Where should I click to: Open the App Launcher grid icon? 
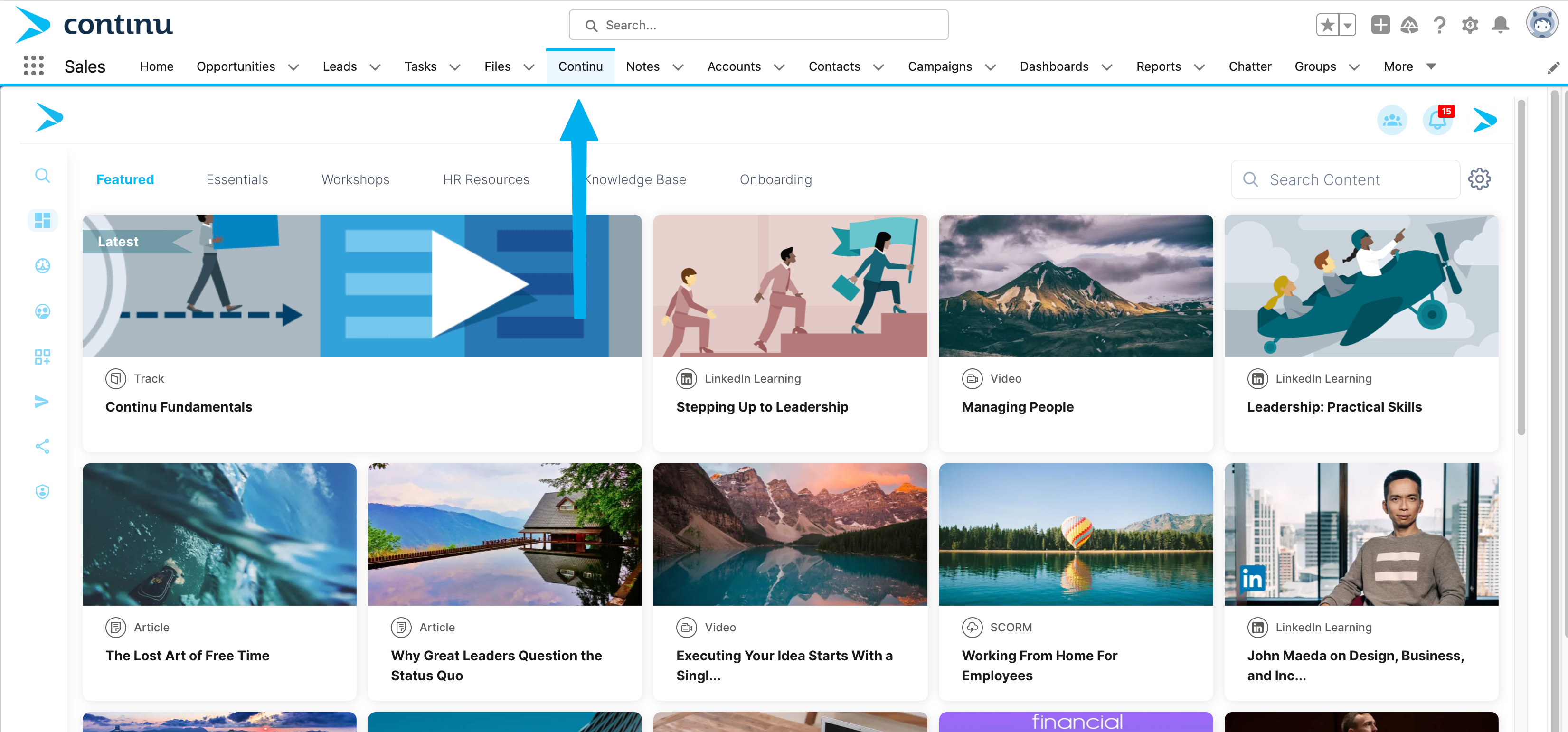point(34,66)
